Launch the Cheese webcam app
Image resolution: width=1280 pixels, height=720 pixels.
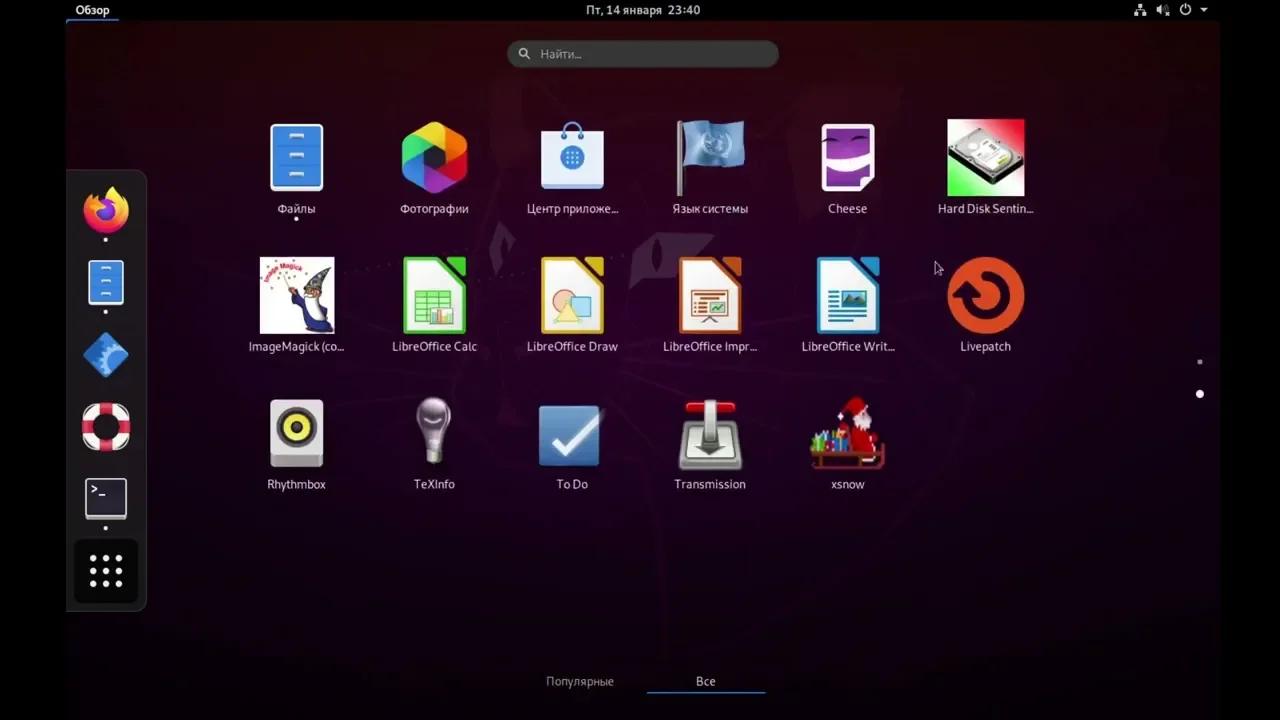[847, 157]
